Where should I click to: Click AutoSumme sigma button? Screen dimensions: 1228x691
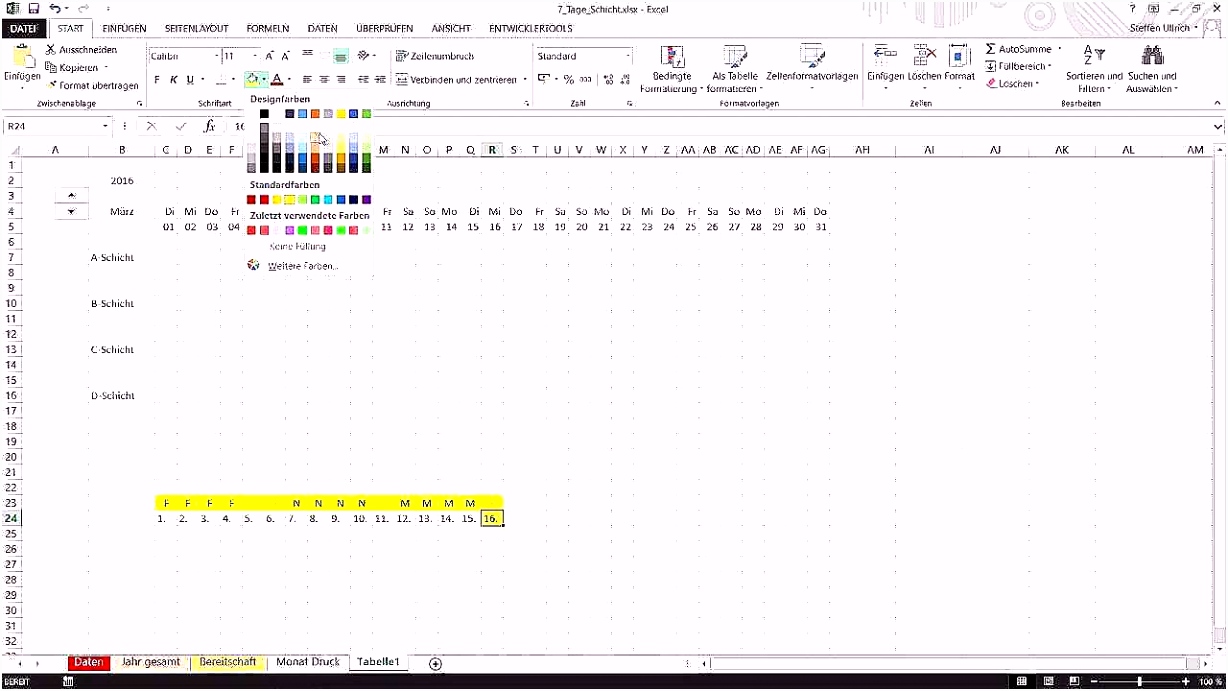point(1018,49)
